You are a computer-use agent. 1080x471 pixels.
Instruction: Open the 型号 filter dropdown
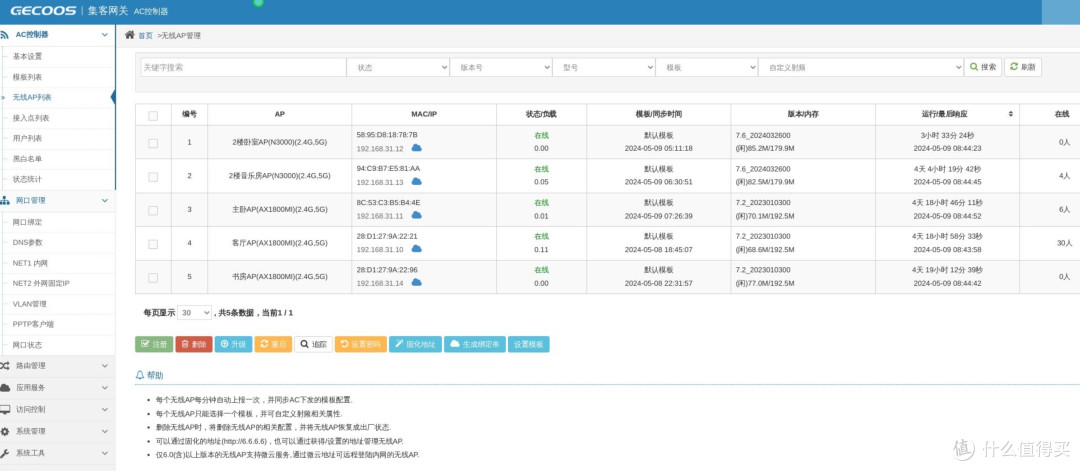pos(604,67)
